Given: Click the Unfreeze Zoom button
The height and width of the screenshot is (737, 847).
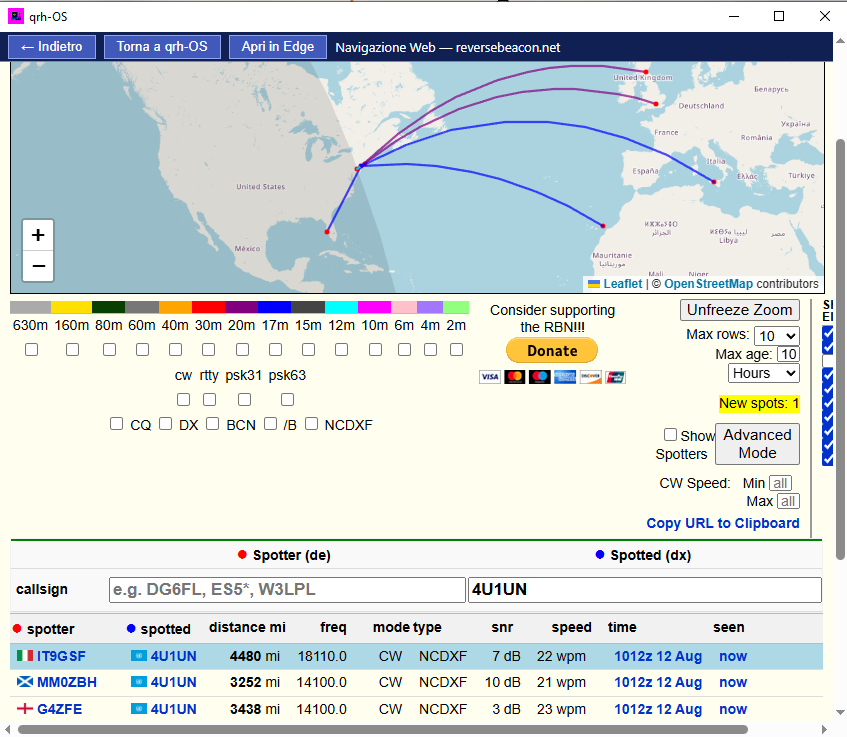Looking at the screenshot, I should (740, 310).
